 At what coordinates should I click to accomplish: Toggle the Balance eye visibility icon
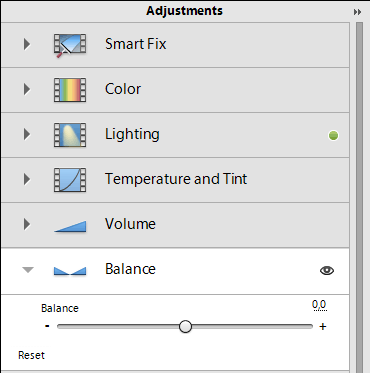327,270
